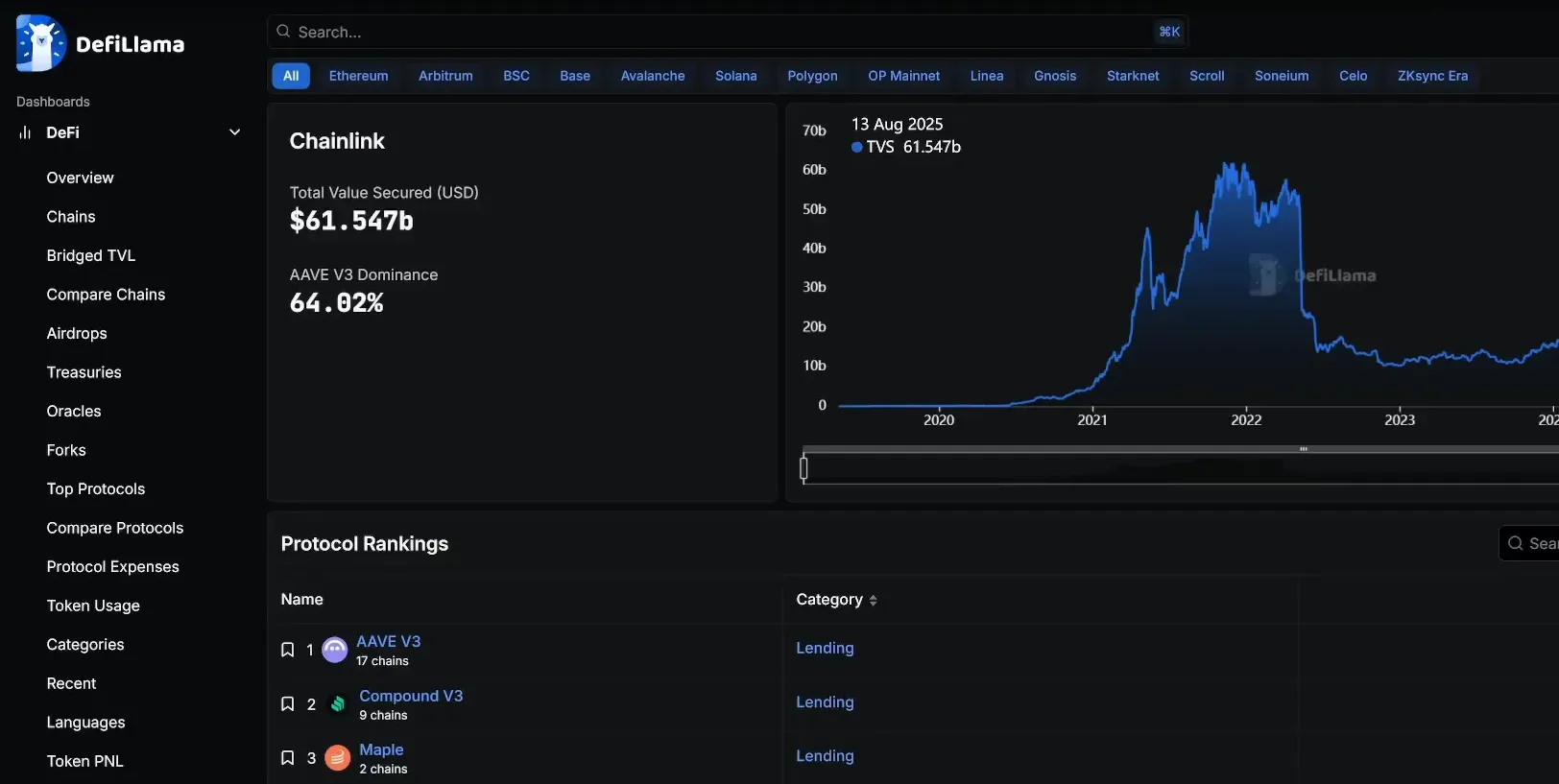
Task: Click the Compound V3 logo icon
Action: 337,704
